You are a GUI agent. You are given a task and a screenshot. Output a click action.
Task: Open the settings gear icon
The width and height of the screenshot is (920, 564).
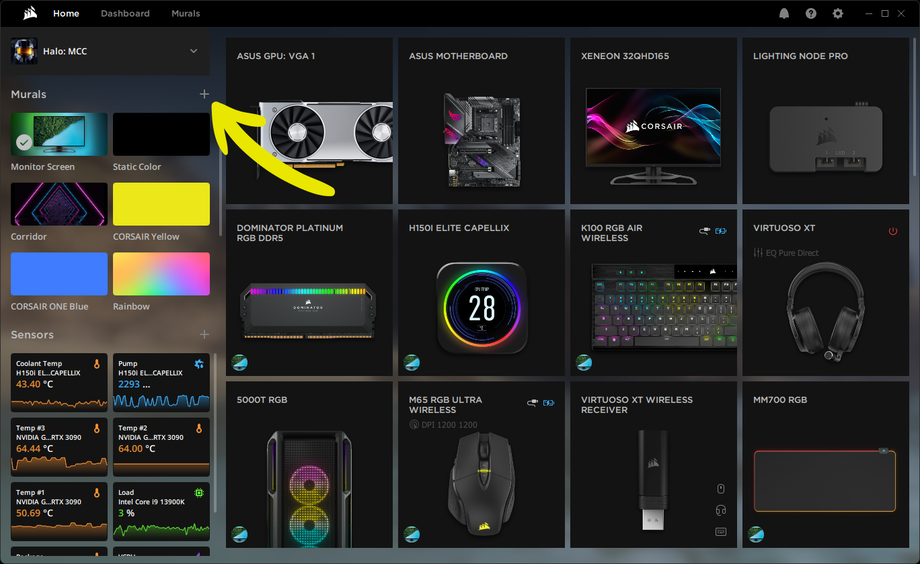click(838, 13)
